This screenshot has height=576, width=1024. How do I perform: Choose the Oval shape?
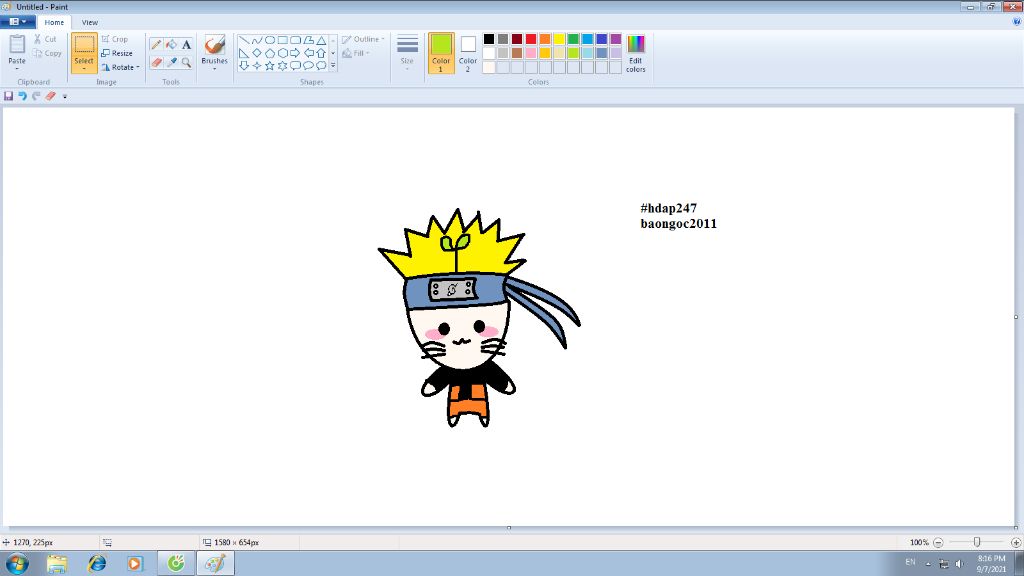tap(270, 40)
